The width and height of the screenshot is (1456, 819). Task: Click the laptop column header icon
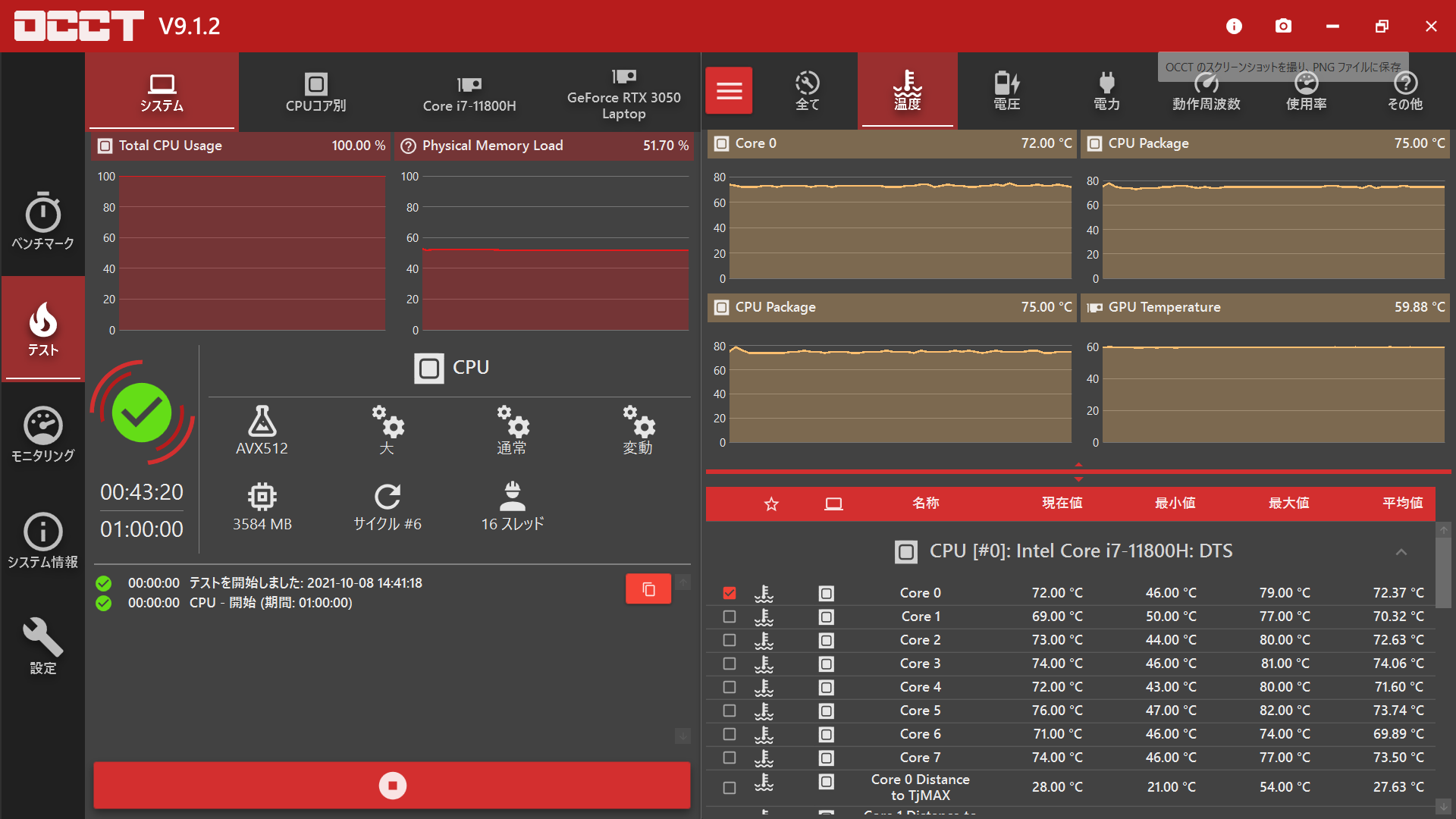(833, 504)
